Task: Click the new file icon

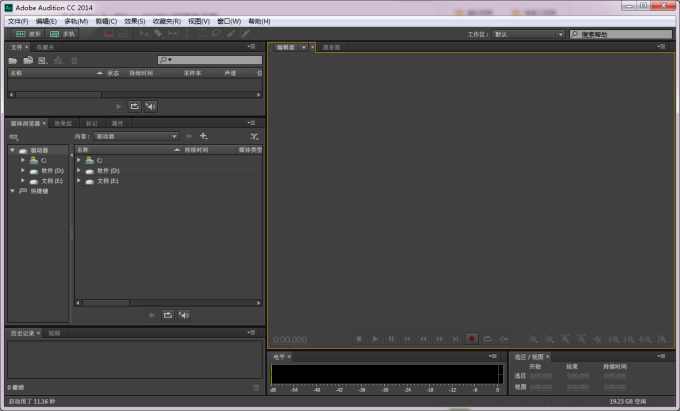Action: [42, 61]
